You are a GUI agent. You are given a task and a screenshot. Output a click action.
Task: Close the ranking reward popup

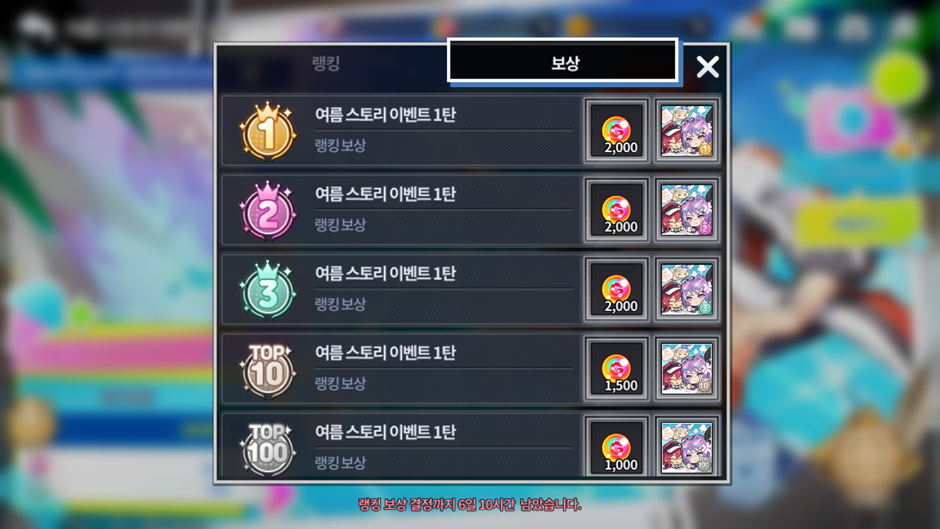pos(707,67)
